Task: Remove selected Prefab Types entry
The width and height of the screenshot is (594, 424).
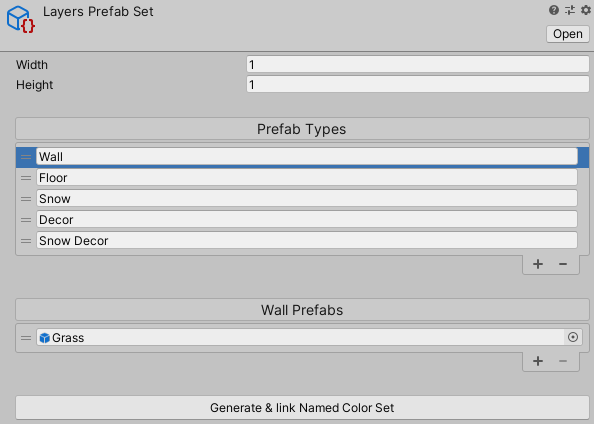Action: 563,264
